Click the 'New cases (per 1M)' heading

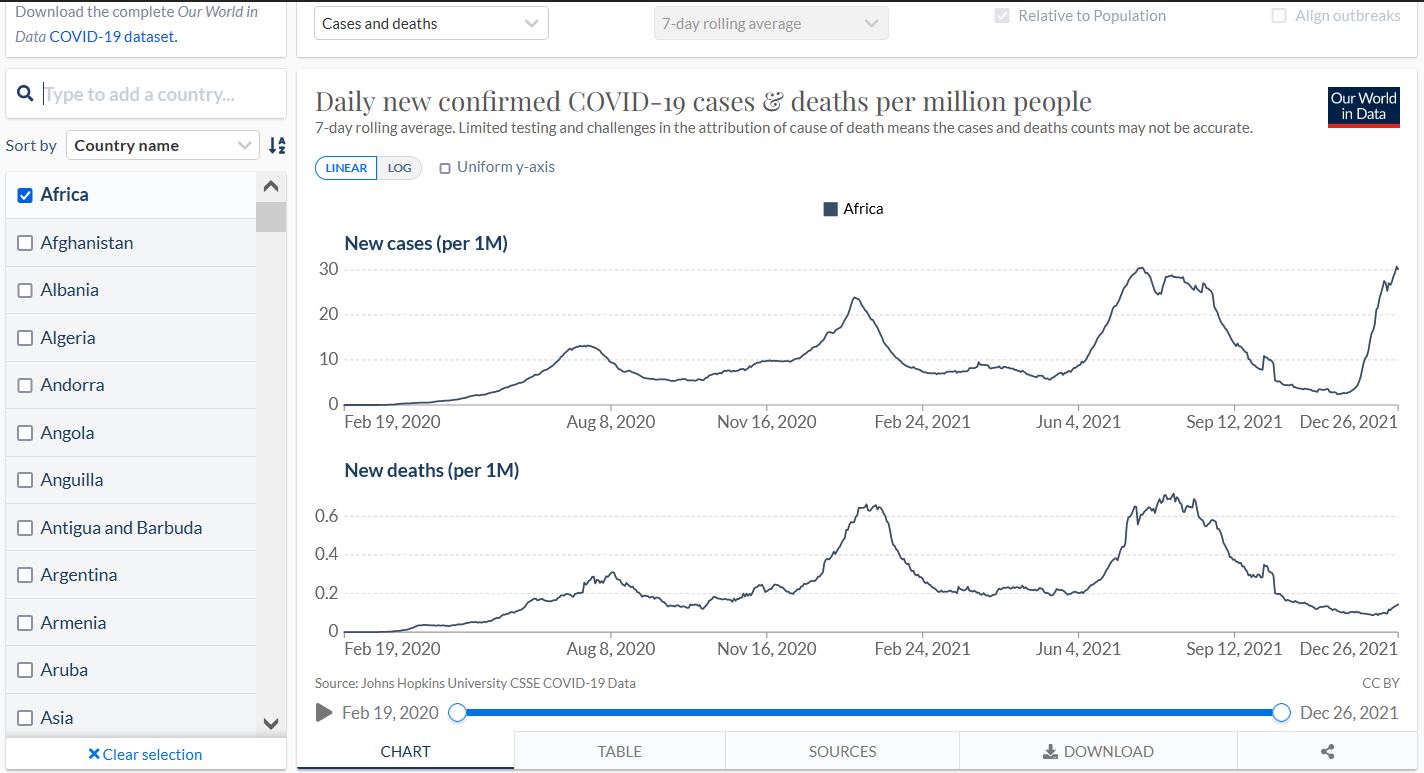point(426,243)
